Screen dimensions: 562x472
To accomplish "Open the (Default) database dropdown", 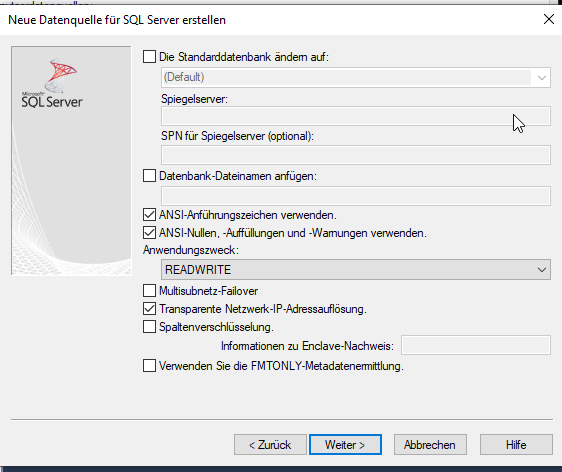I will coord(542,77).
